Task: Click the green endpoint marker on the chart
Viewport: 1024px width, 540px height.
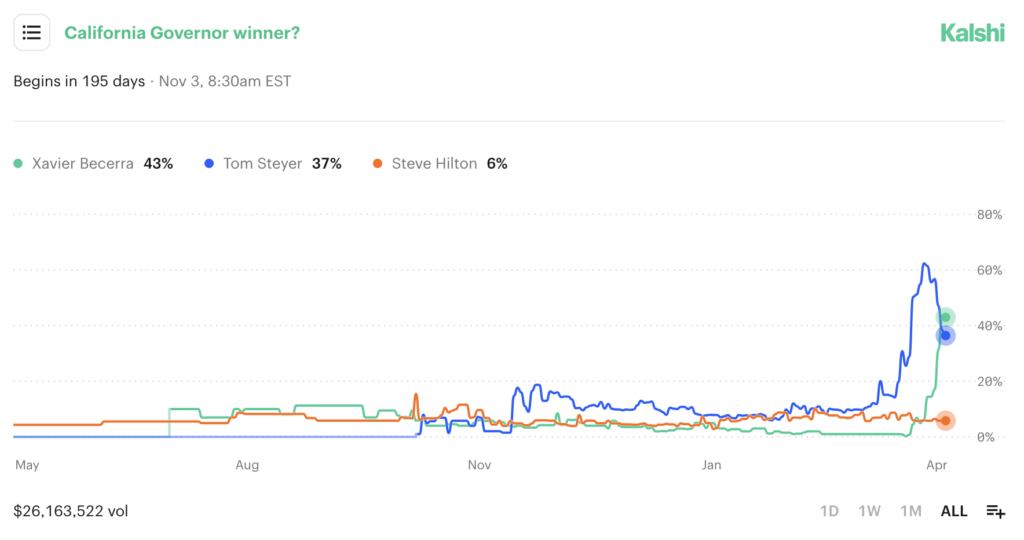Action: click(945, 318)
